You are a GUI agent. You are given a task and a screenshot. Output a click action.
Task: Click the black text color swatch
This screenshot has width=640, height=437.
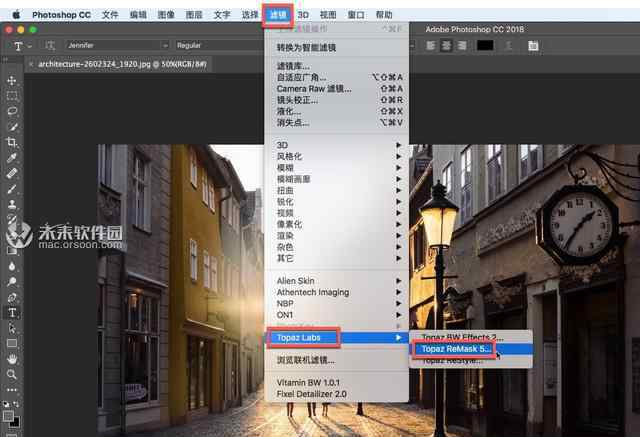pyautogui.click(x=485, y=45)
